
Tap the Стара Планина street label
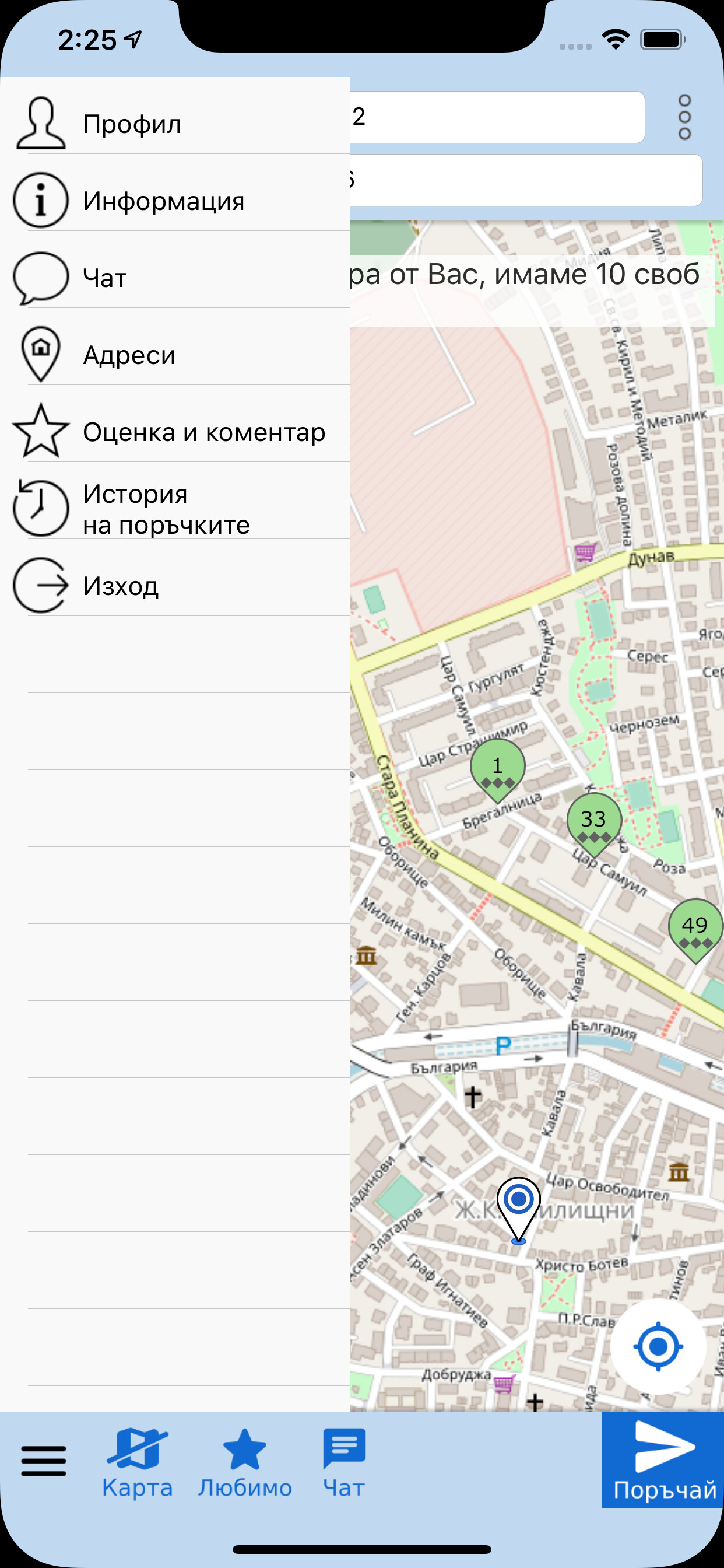click(406, 806)
